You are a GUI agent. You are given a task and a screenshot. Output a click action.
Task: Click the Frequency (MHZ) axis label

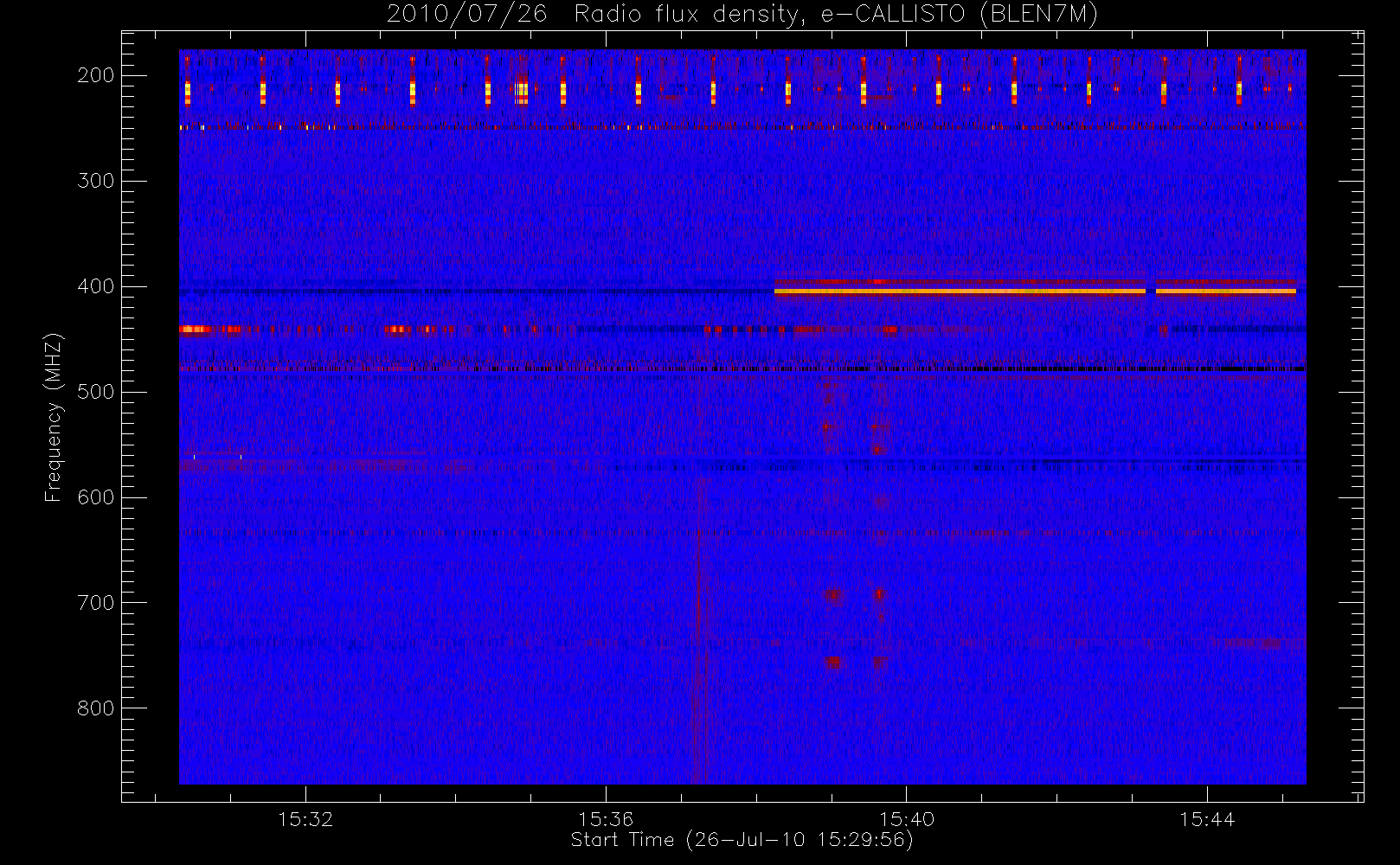point(54,417)
